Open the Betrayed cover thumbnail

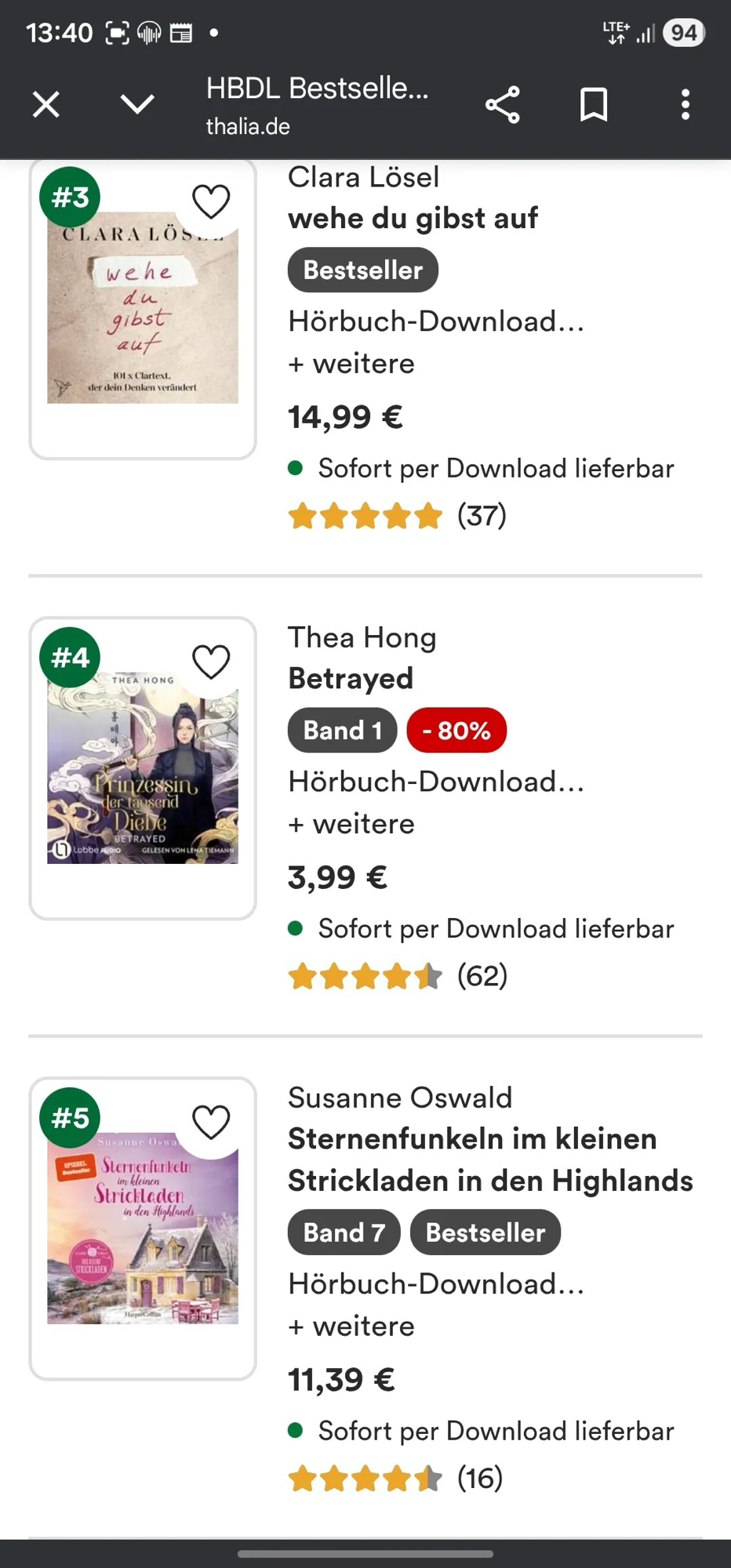pos(143,768)
